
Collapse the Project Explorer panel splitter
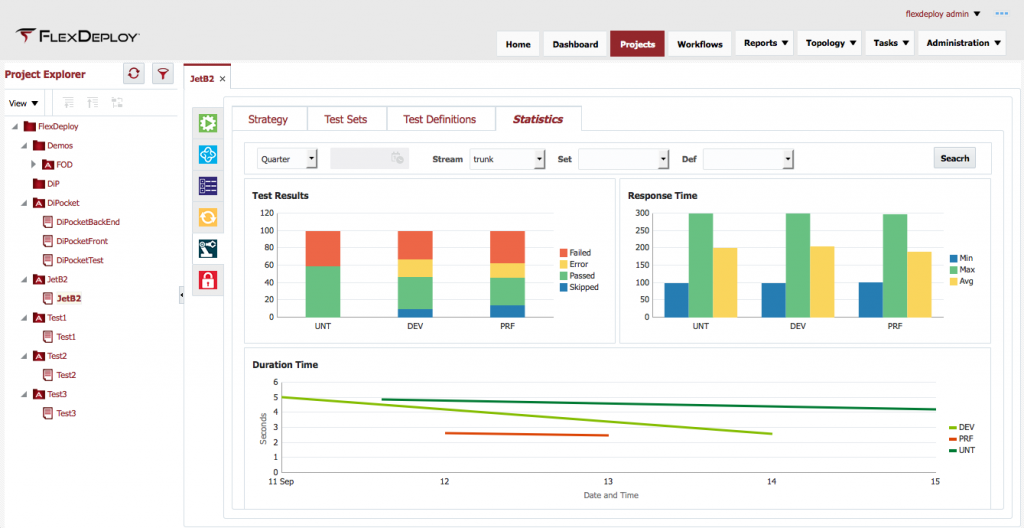(x=182, y=296)
